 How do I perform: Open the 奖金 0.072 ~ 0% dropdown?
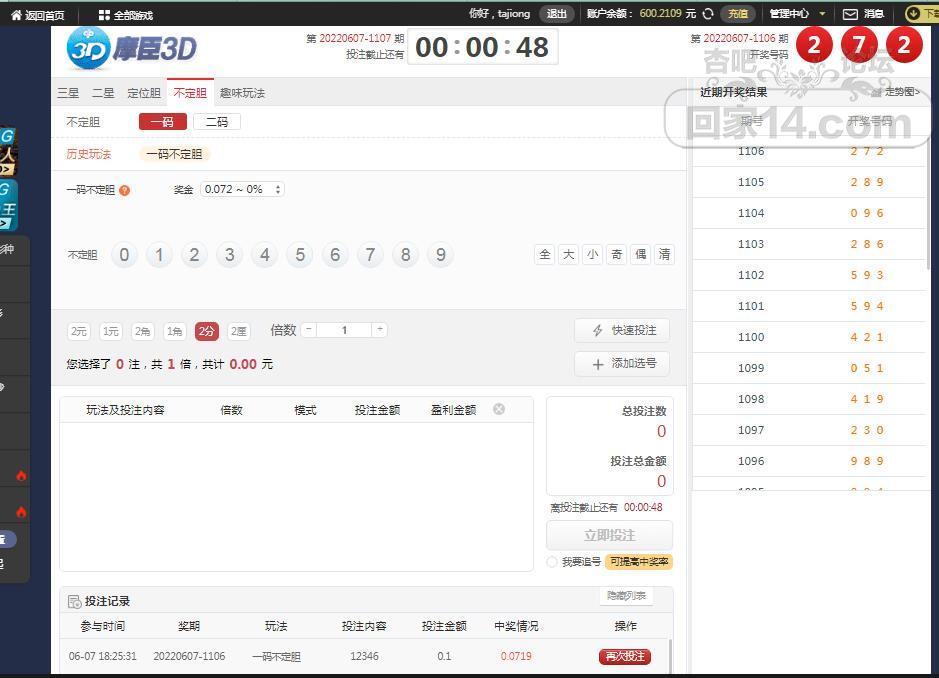pyautogui.click(x=243, y=189)
